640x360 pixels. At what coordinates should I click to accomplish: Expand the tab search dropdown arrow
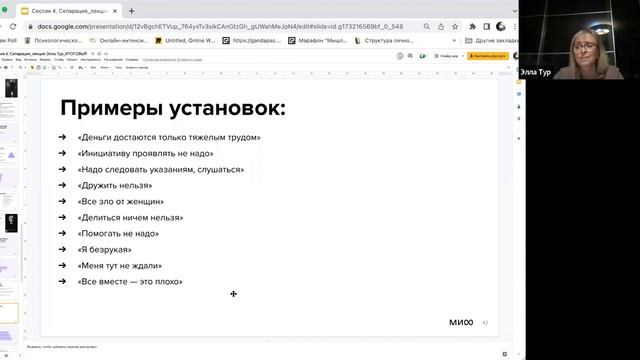click(515, 11)
